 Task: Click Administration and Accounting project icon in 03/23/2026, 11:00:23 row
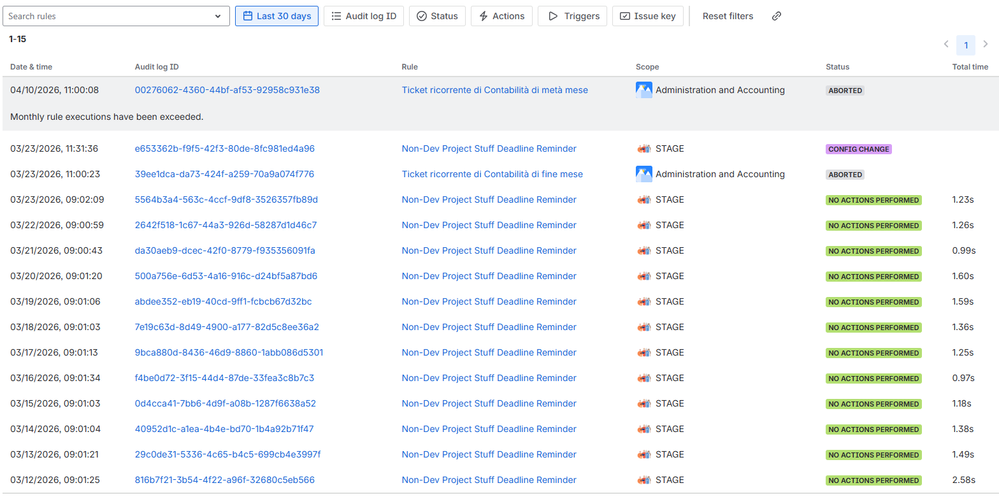pos(643,175)
